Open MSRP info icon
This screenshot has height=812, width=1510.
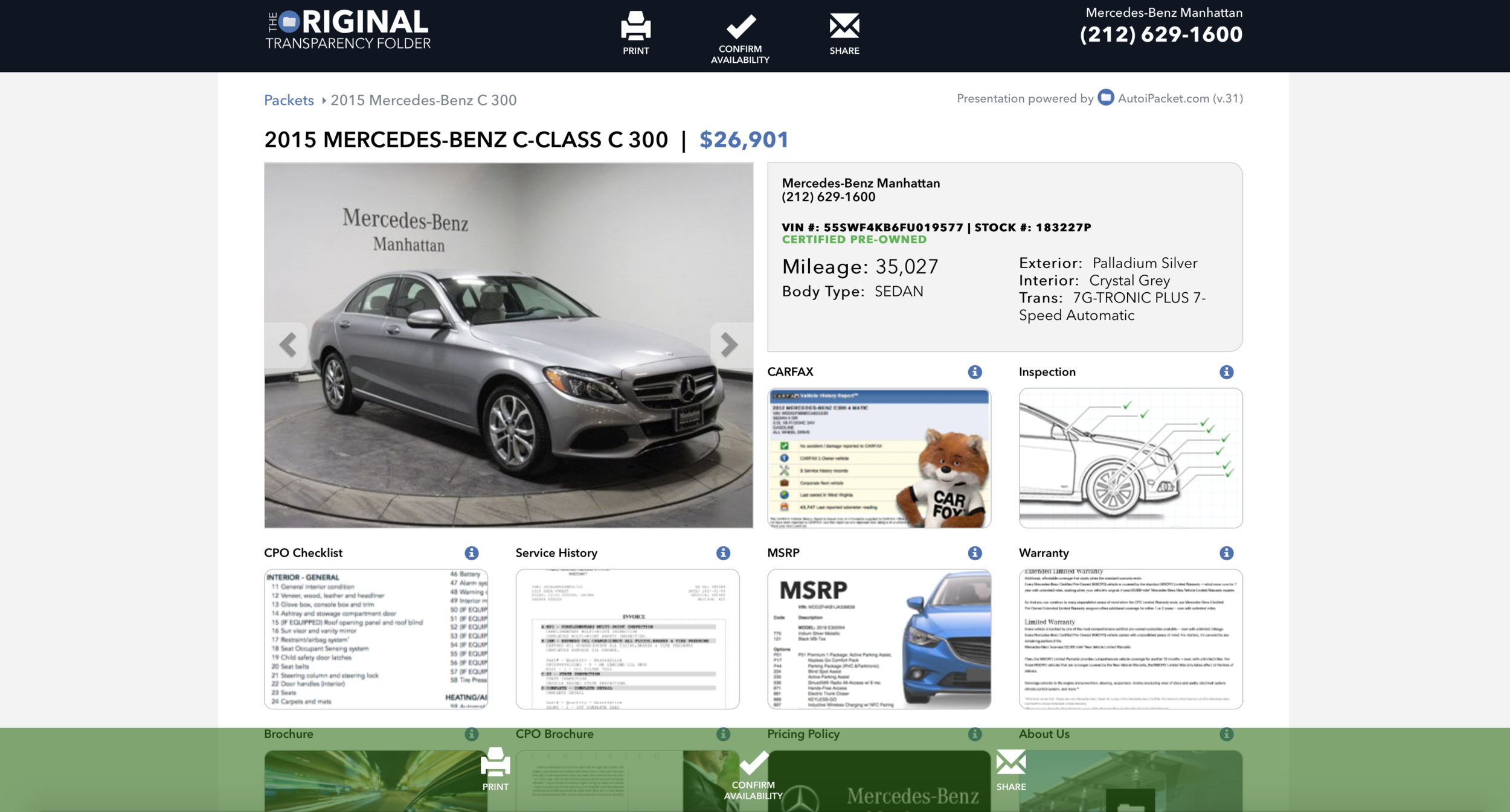pos(975,553)
